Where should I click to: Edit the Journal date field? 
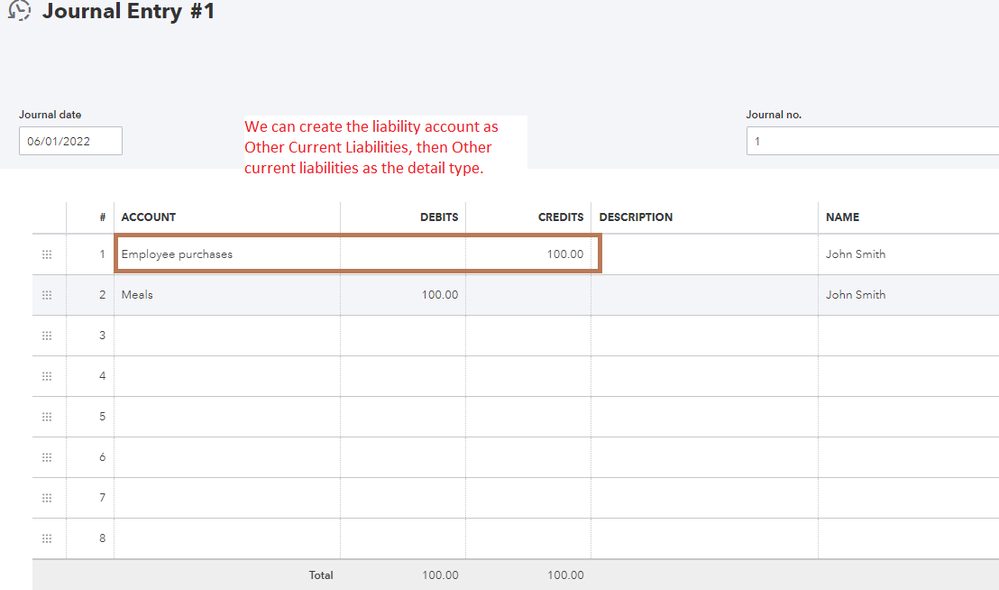click(71, 141)
